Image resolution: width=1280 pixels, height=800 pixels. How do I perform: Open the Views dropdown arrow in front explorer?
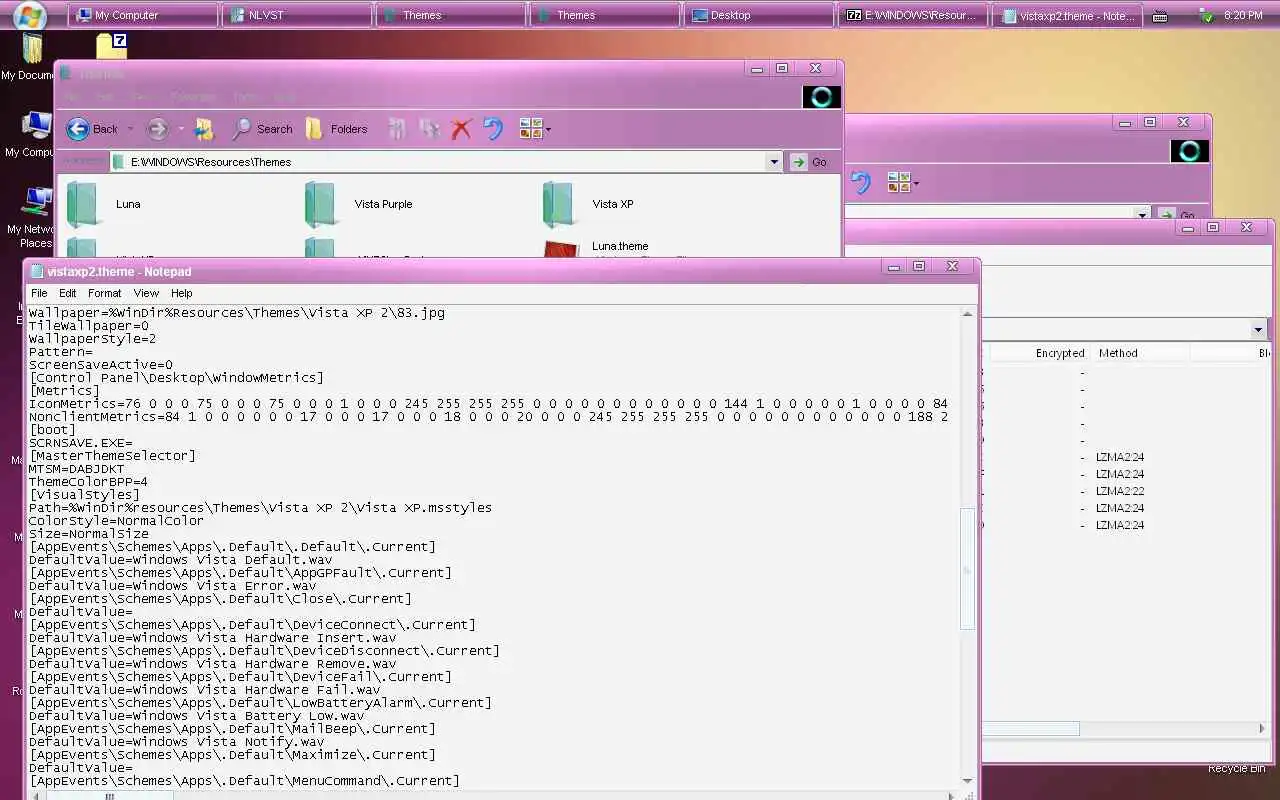[x=548, y=129]
